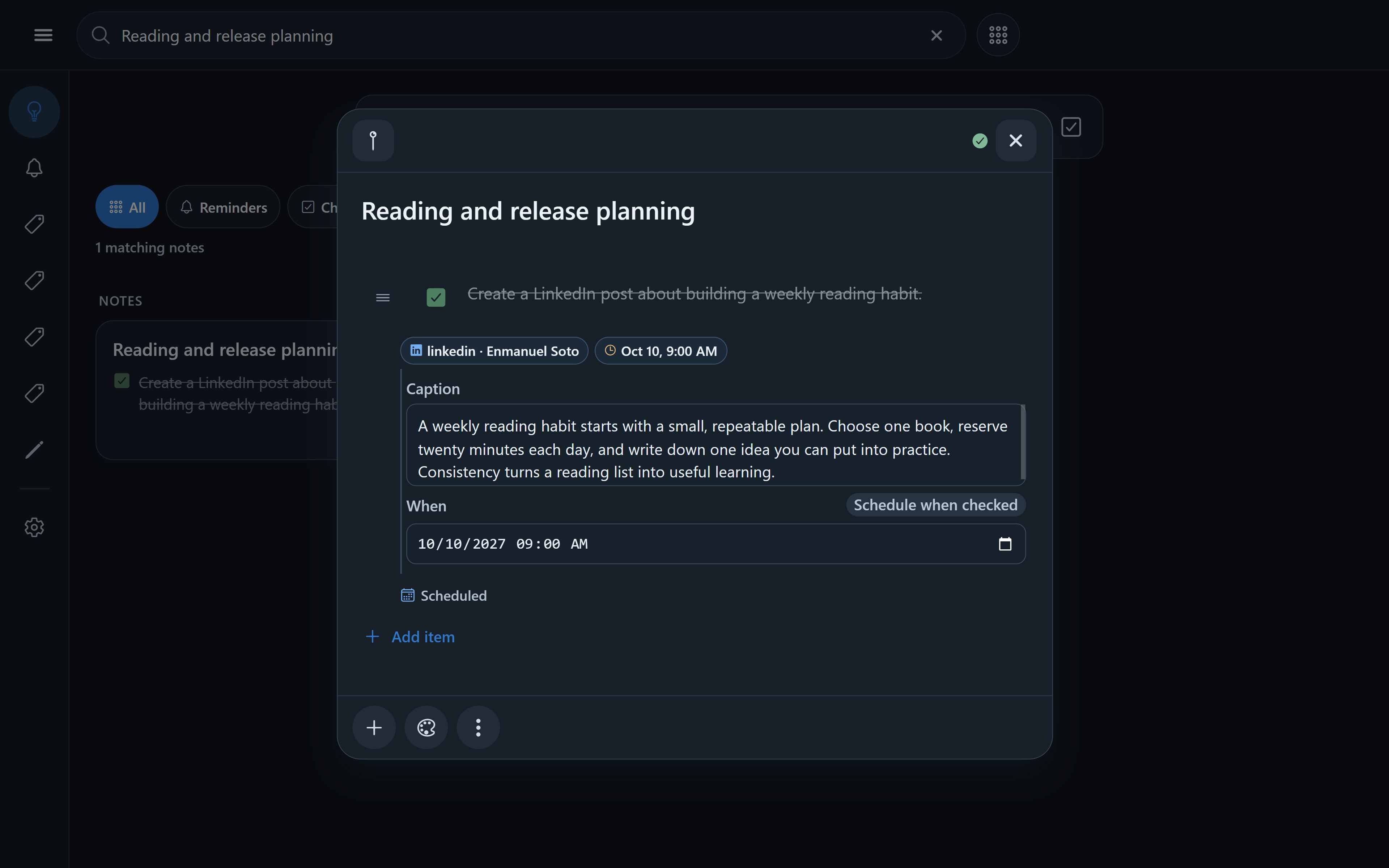Select the All filter tab
The height and width of the screenshot is (868, 1389).
(127, 207)
